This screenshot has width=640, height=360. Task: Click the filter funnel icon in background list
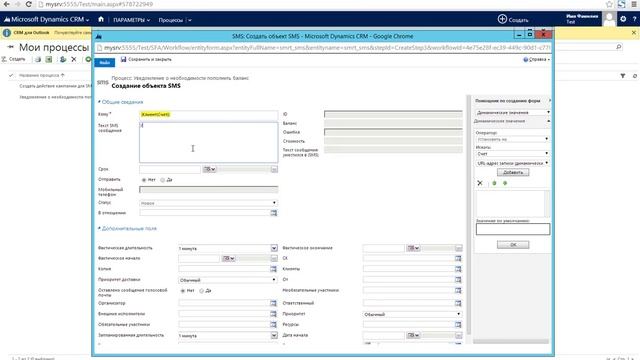[623, 76]
